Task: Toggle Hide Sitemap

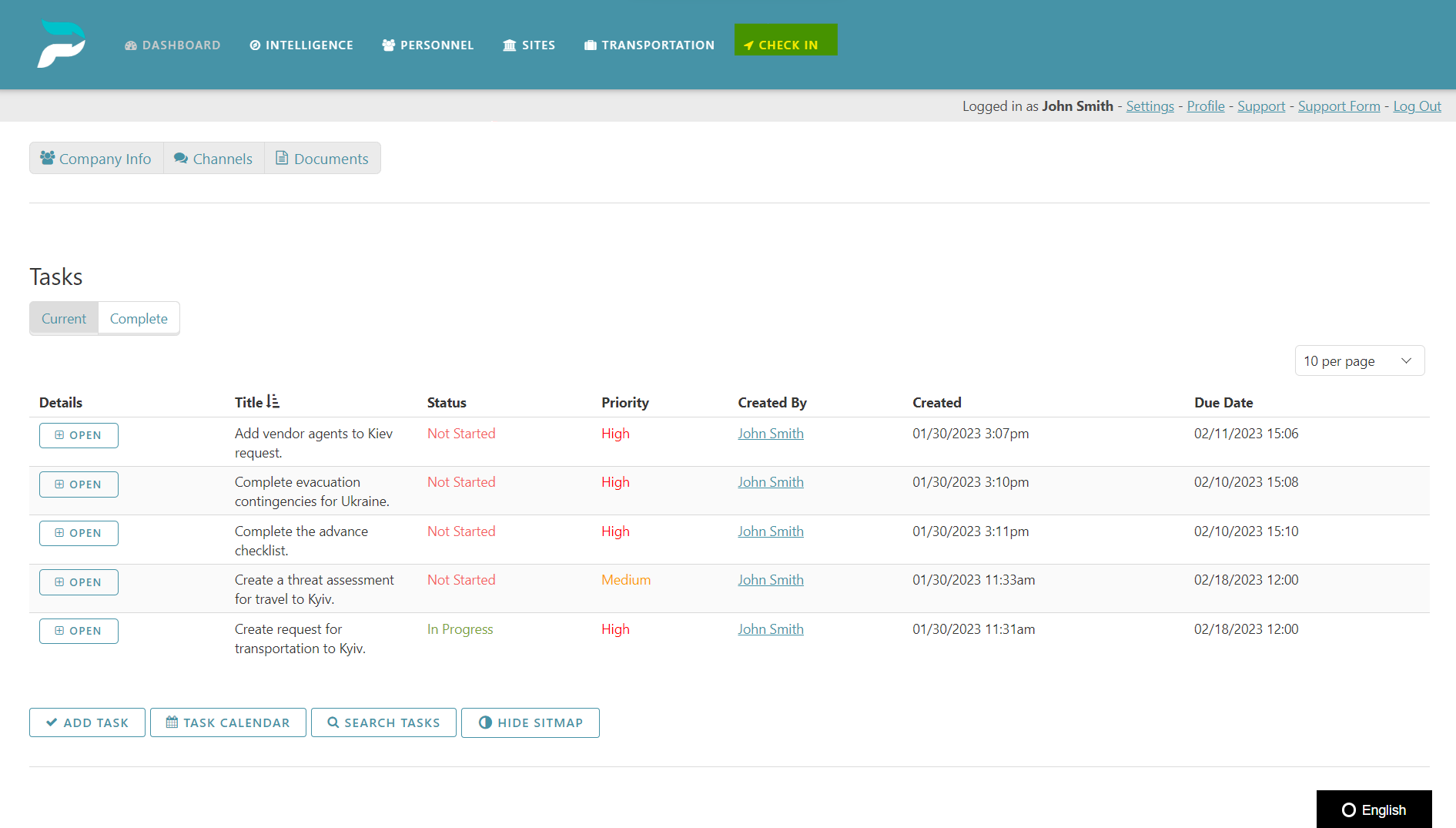Action: pyautogui.click(x=530, y=722)
